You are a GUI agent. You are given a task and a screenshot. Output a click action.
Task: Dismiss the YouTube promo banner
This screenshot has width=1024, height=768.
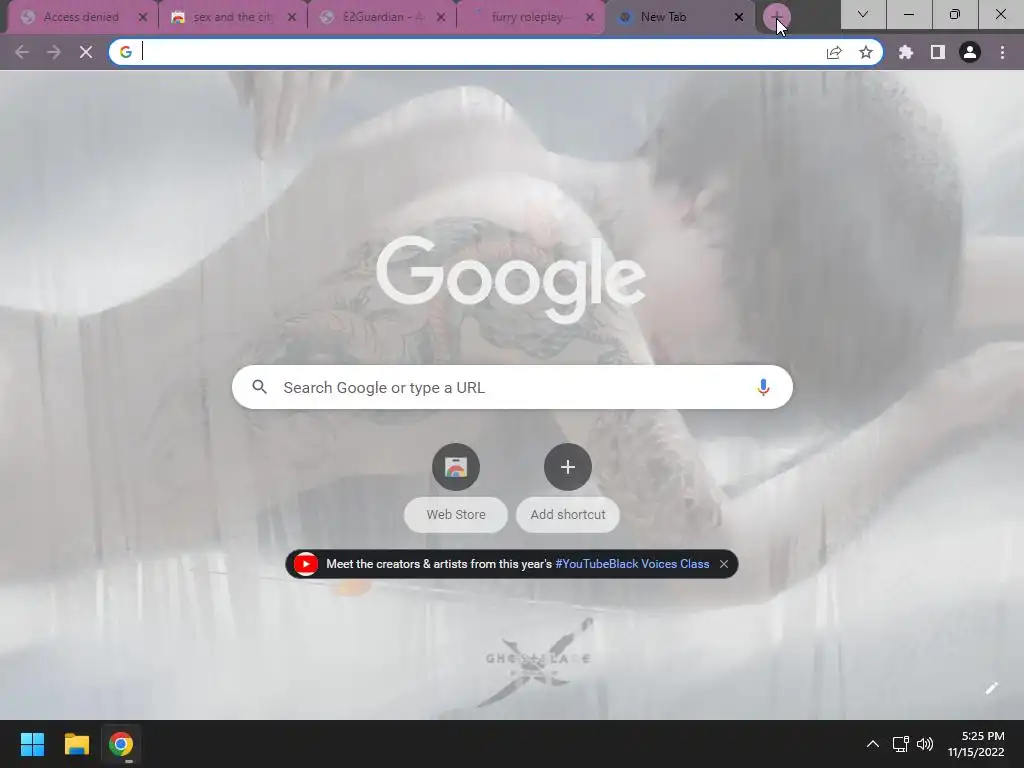click(x=724, y=564)
